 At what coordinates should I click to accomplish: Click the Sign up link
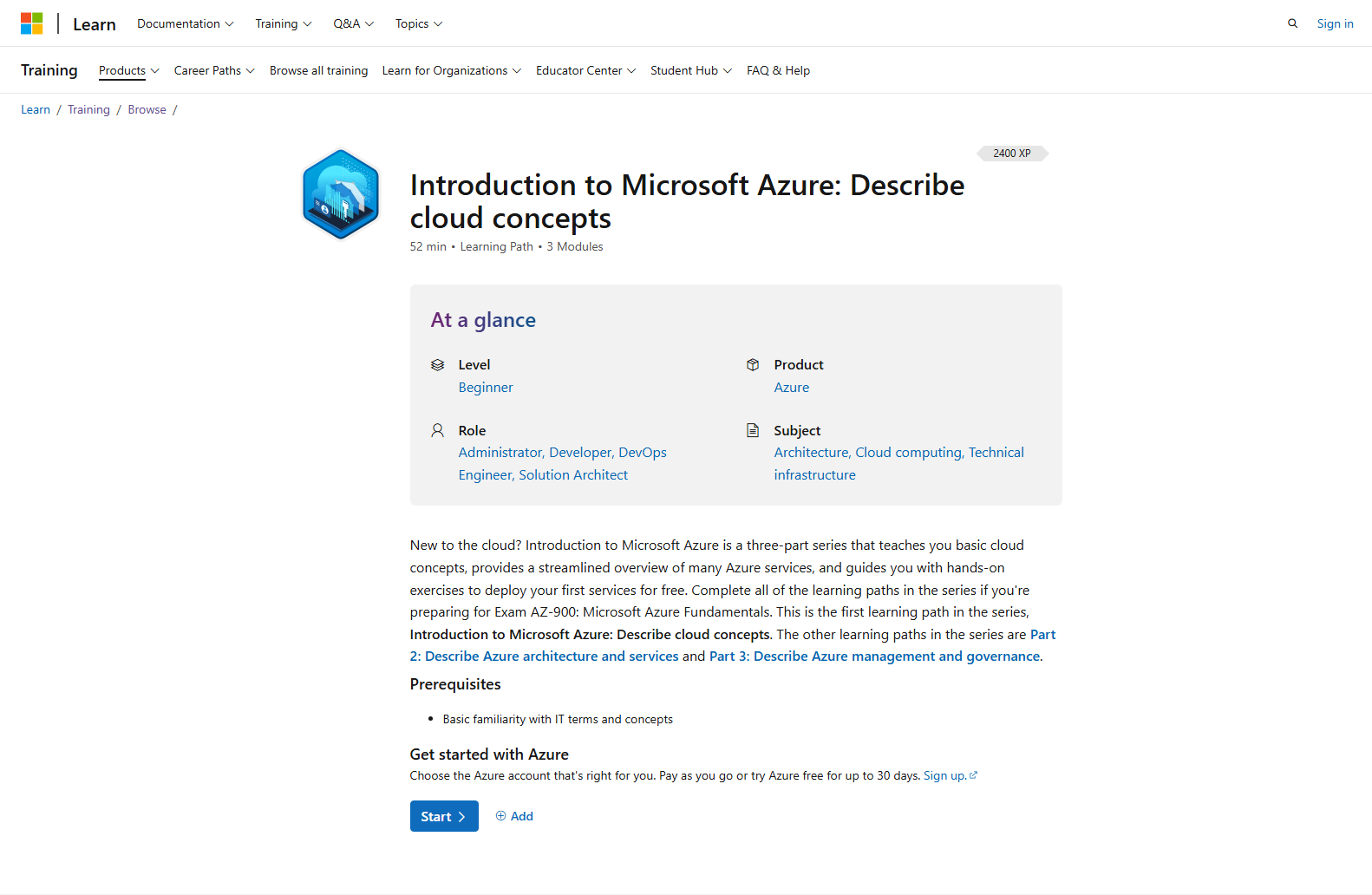[x=950, y=776]
